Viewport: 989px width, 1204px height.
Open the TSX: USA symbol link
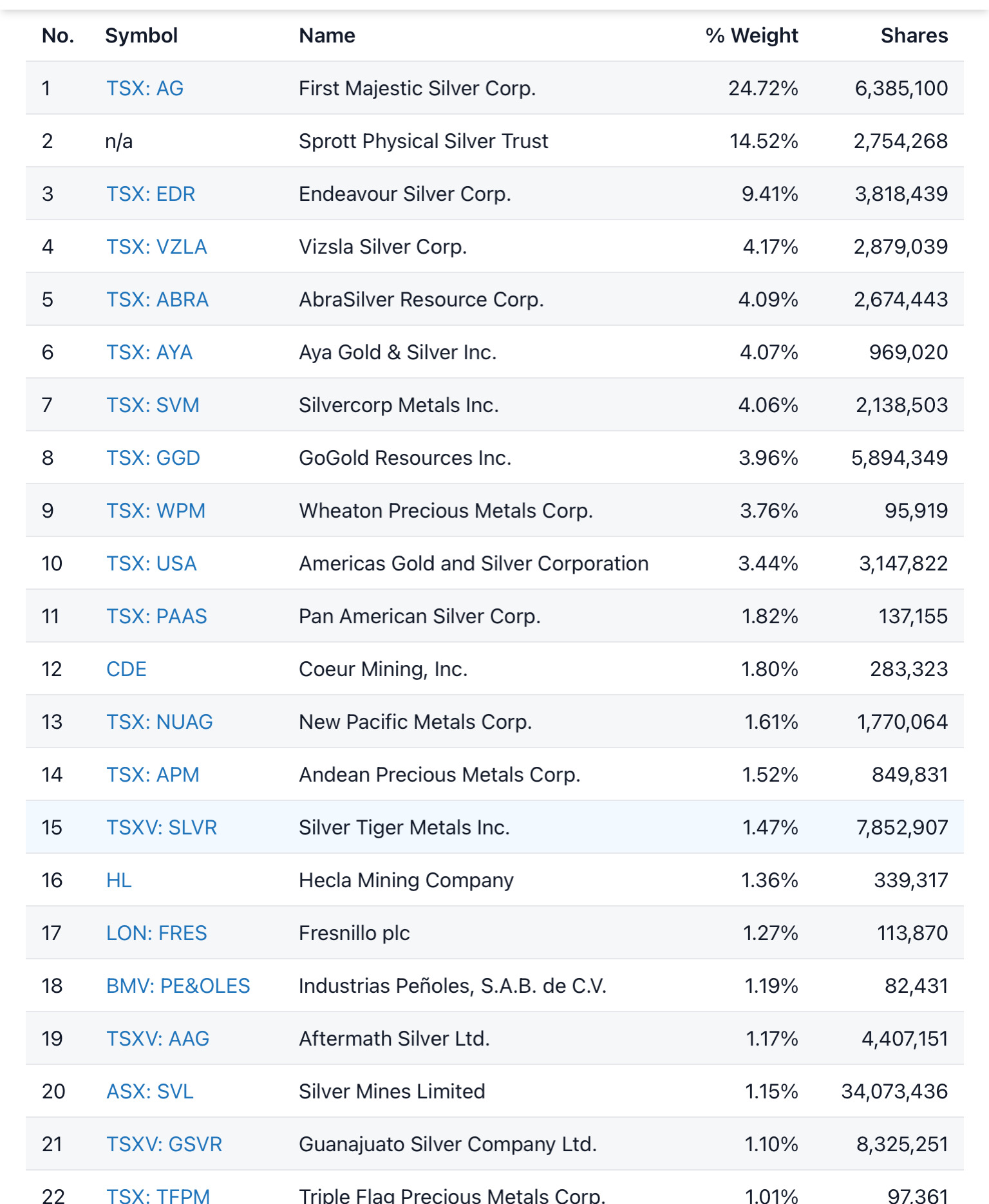point(151,563)
